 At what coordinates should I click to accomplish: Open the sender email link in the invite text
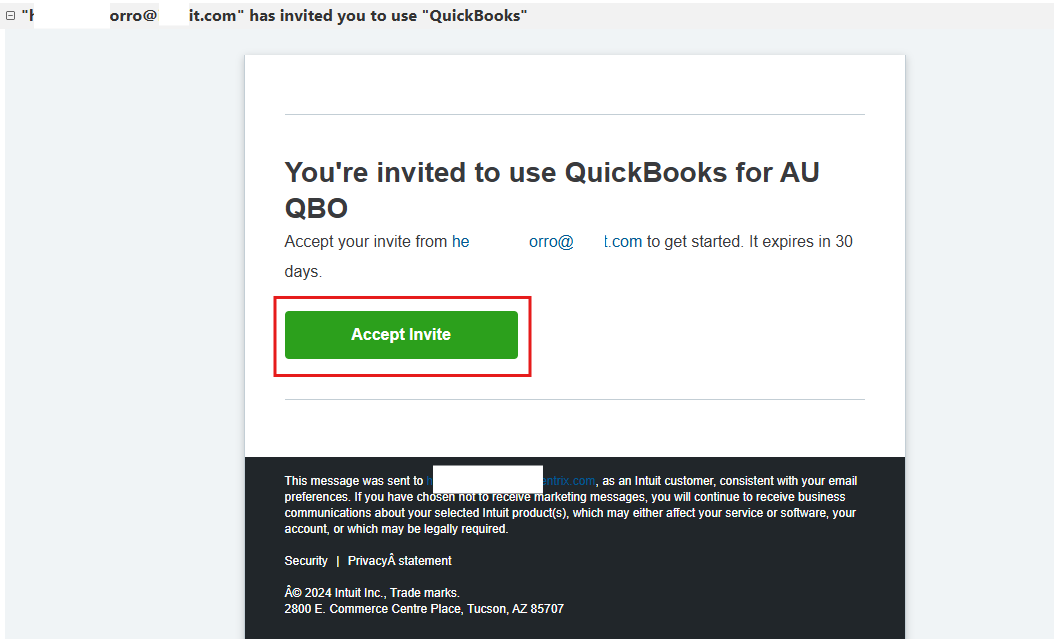tap(546, 242)
